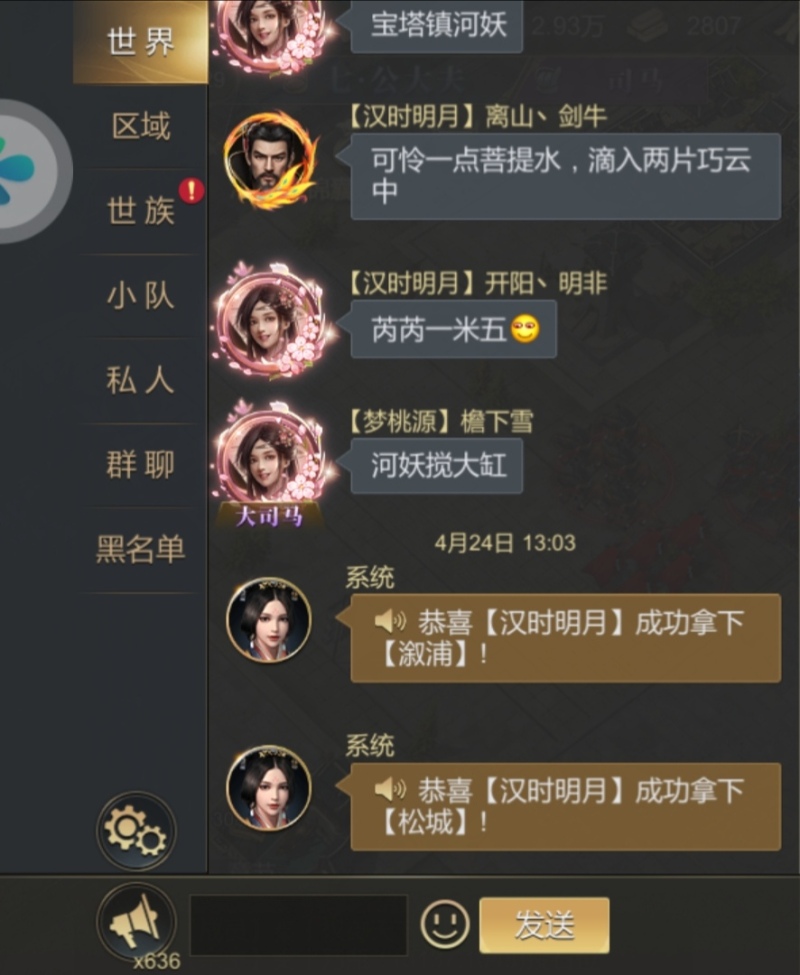
Task: Select the 小队 chat tab
Action: tap(140, 295)
